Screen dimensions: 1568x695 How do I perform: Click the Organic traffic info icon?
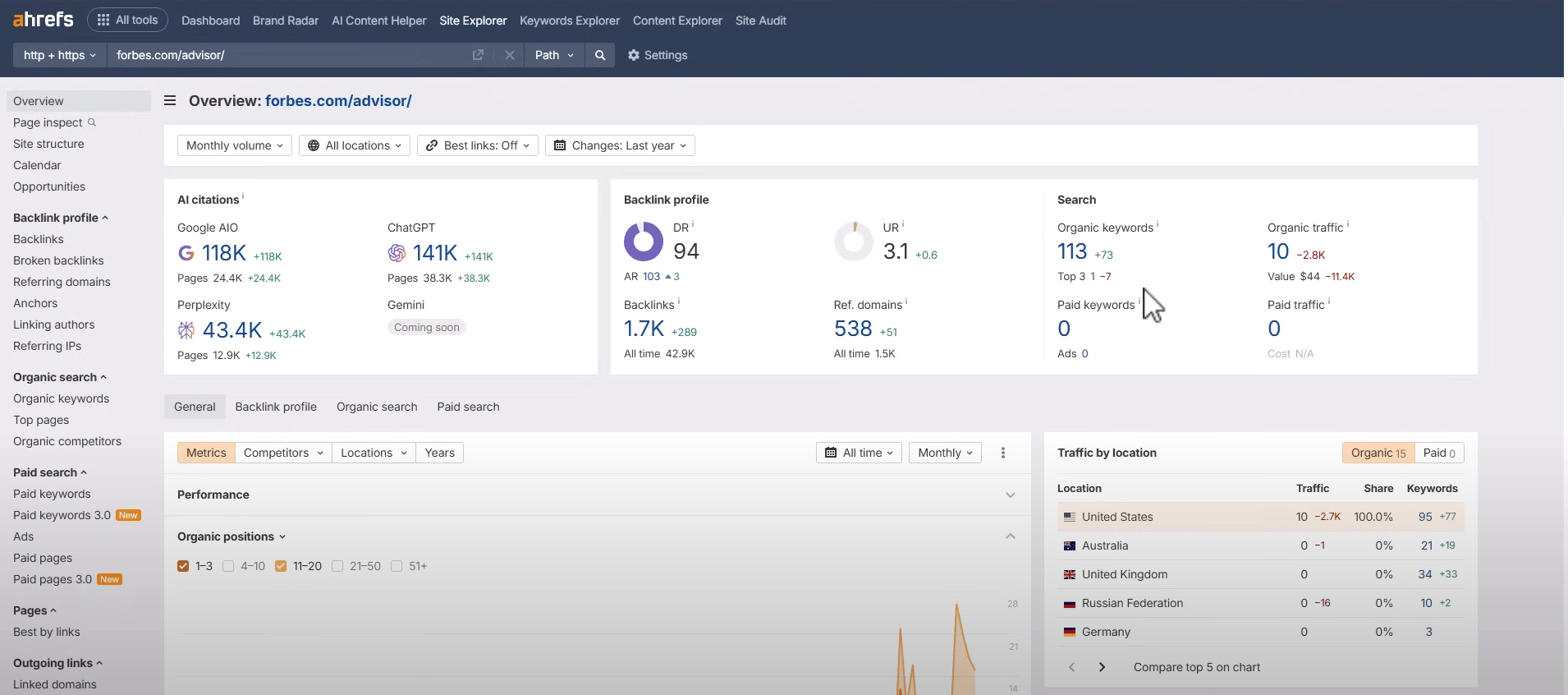(1348, 224)
